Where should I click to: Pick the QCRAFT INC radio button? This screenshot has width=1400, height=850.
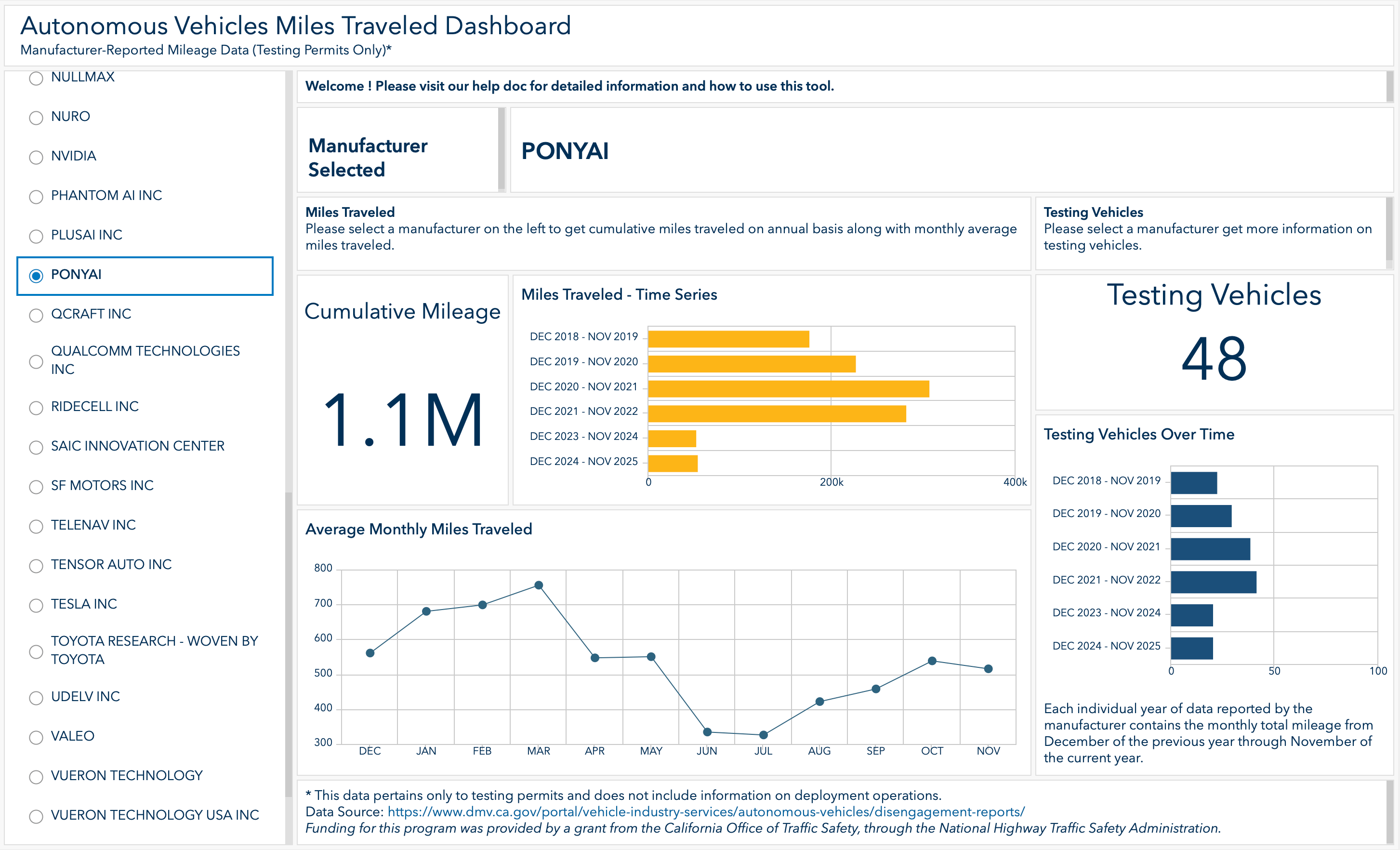(x=36, y=315)
